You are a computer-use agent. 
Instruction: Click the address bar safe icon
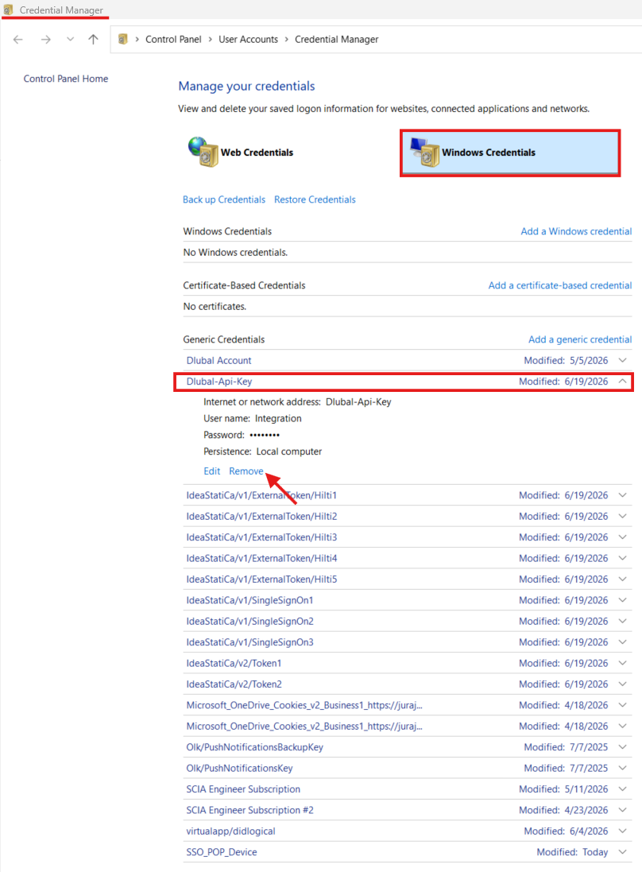[x=123, y=39]
